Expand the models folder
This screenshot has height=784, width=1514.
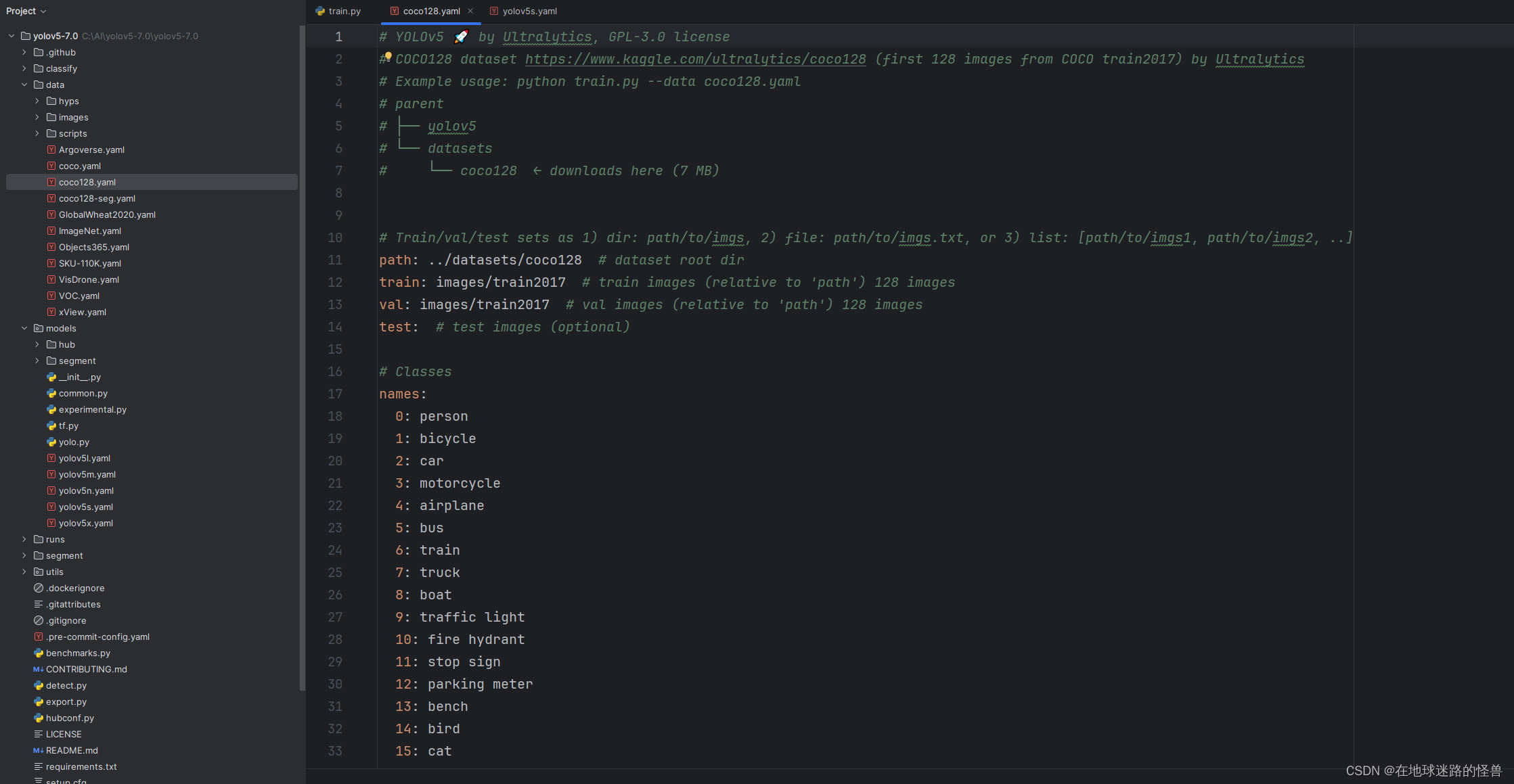(x=23, y=328)
